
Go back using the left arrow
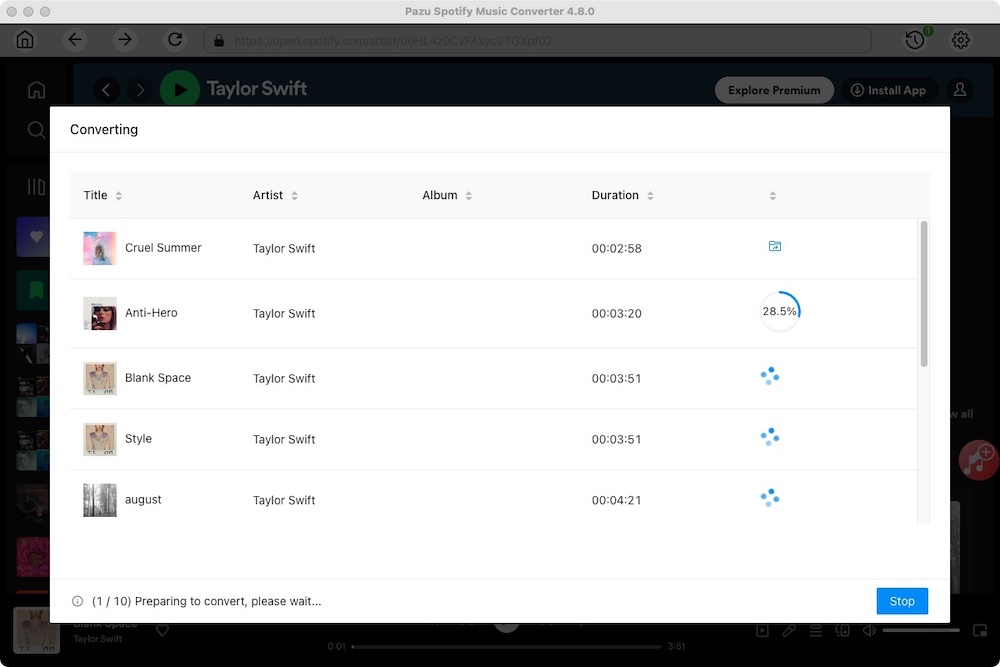[x=75, y=40]
